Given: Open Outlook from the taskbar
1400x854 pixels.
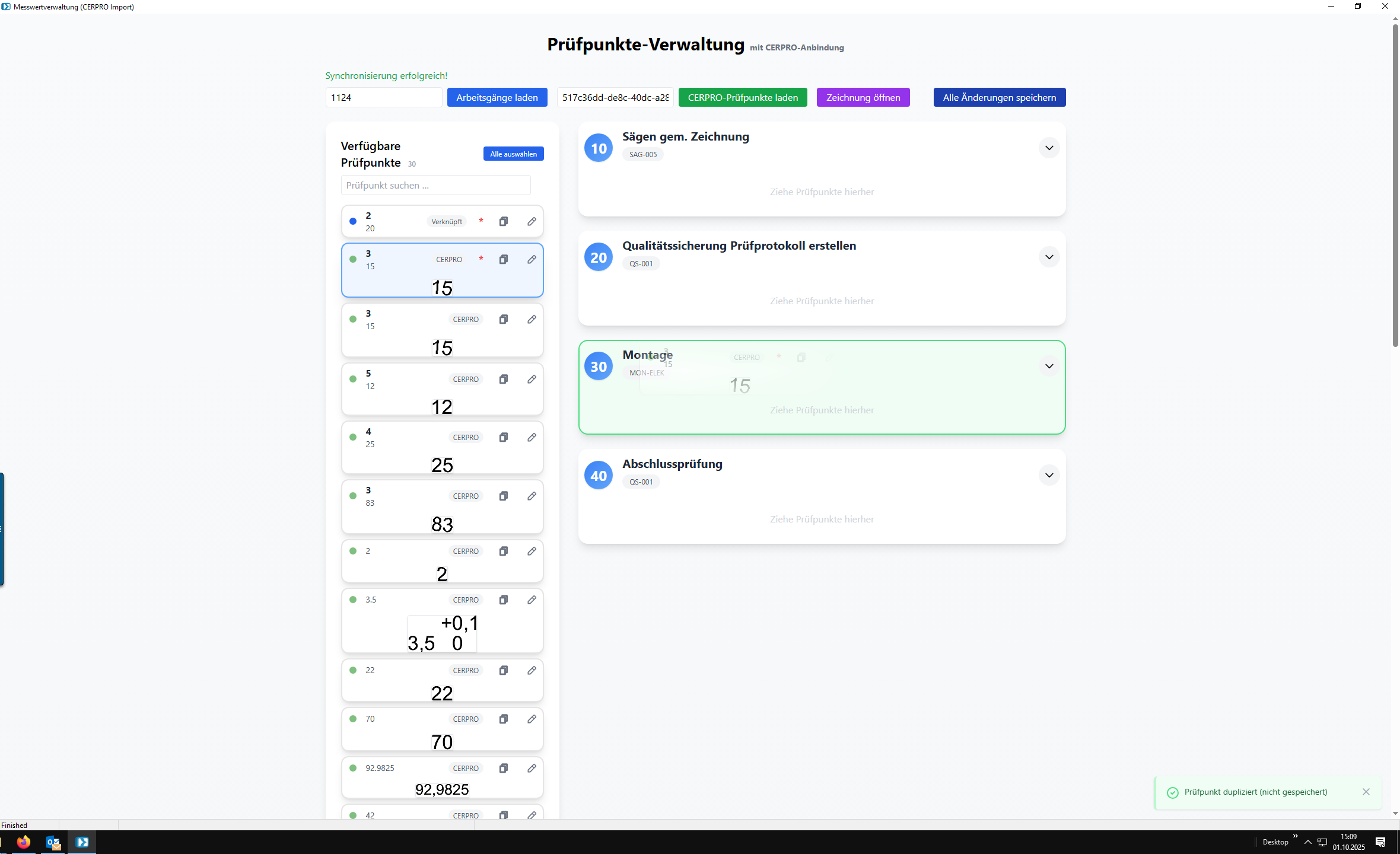Looking at the screenshot, I should [x=53, y=842].
